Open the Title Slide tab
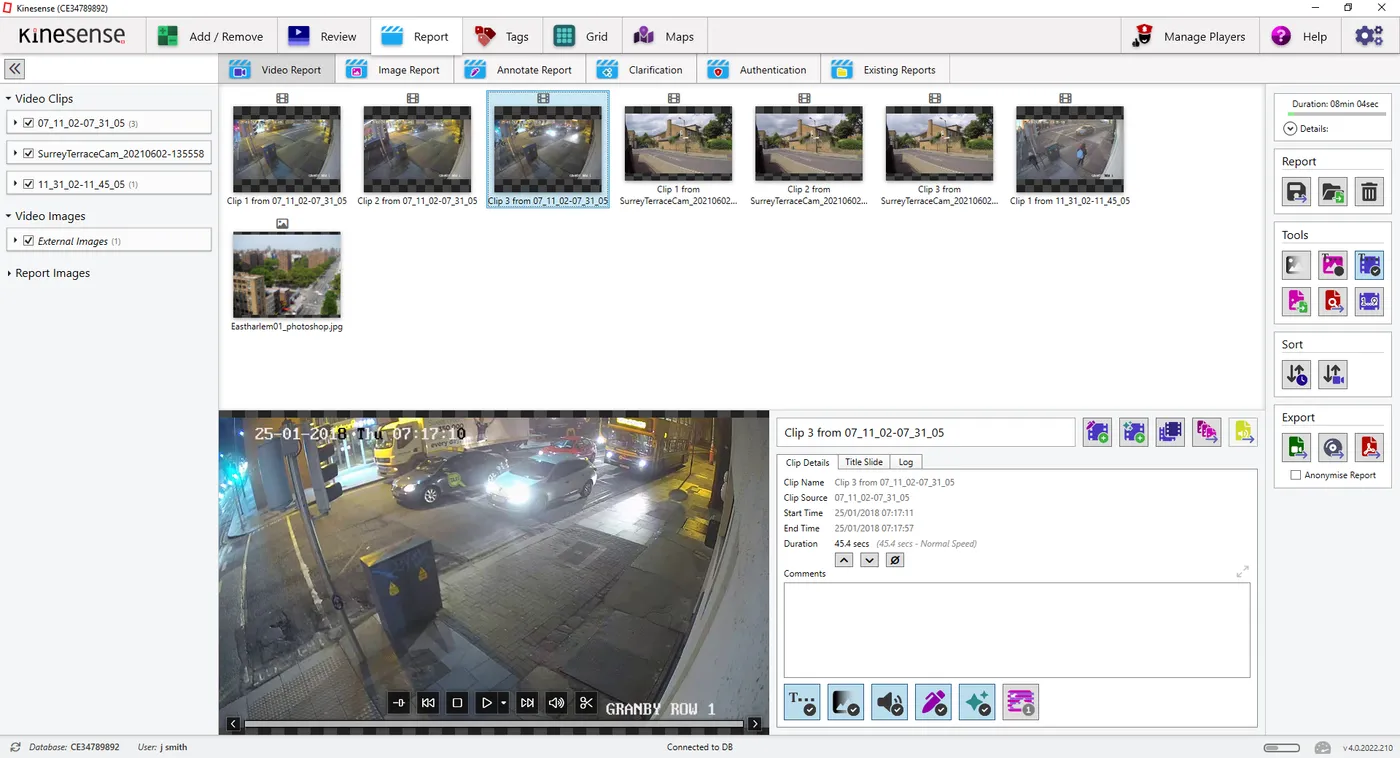1400x758 pixels. pos(864,462)
